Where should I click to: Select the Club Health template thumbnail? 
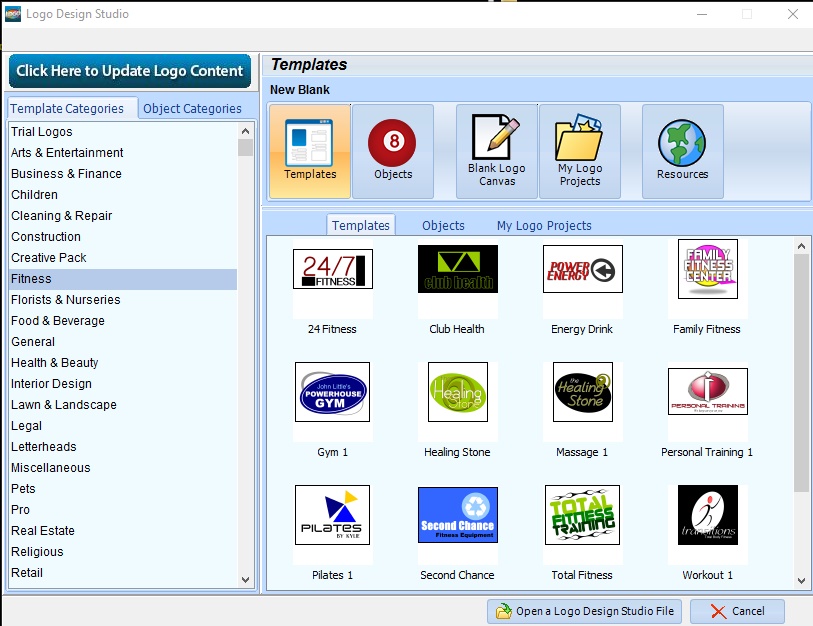pos(458,269)
